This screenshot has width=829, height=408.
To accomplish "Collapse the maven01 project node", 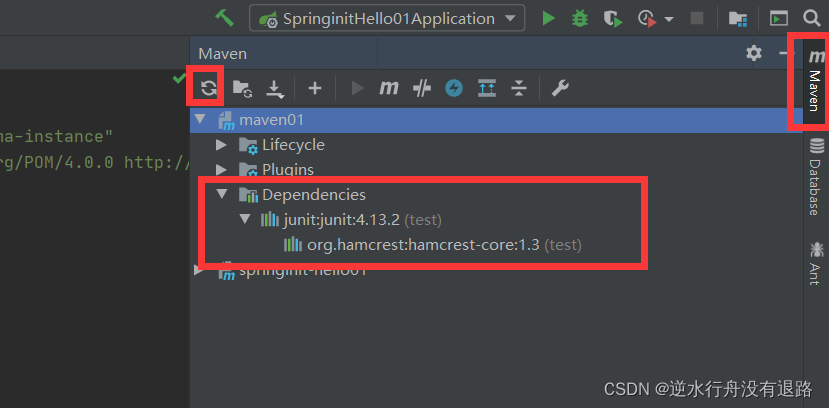I will pyautogui.click(x=200, y=119).
